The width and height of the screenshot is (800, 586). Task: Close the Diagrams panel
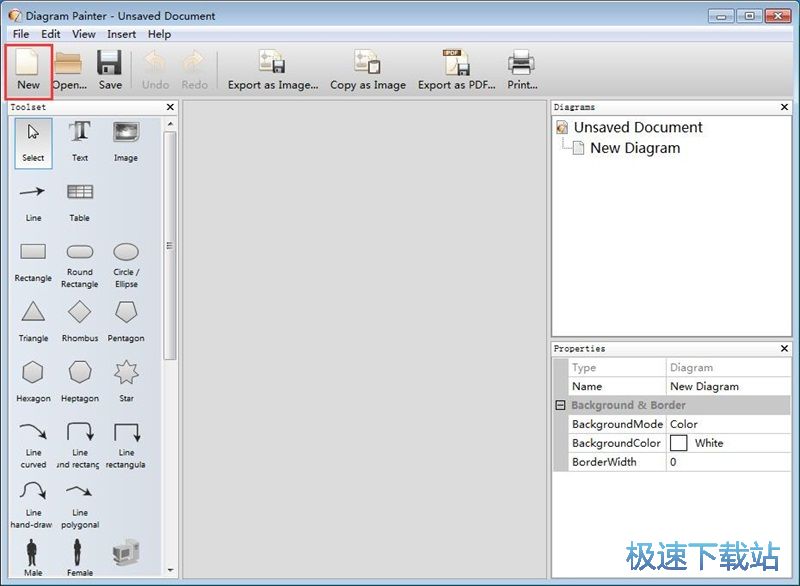tap(784, 107)
